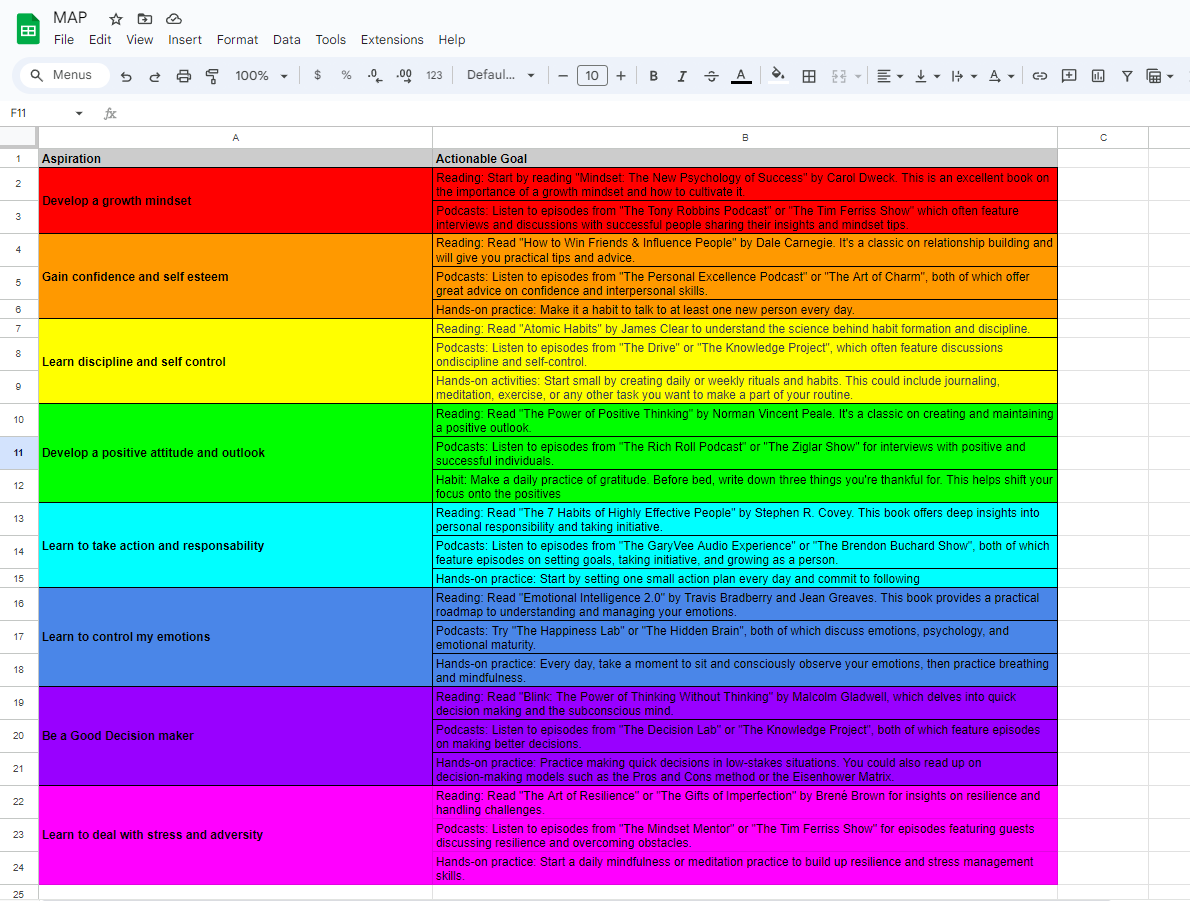Open the zoom 100% dropdown

click(x=261, y=76)
